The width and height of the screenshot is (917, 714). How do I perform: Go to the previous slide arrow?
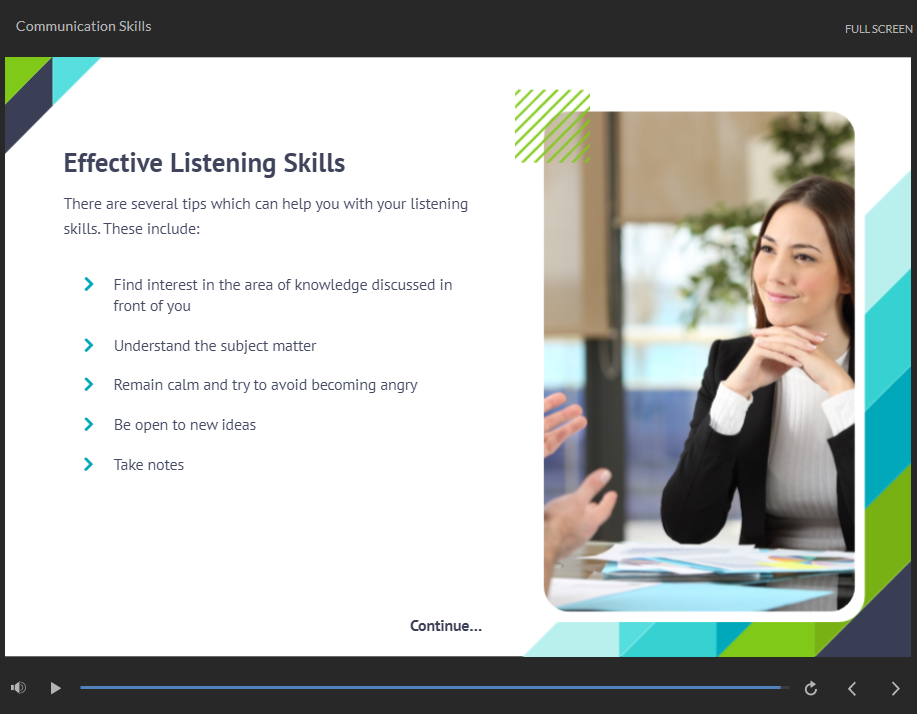852,688
